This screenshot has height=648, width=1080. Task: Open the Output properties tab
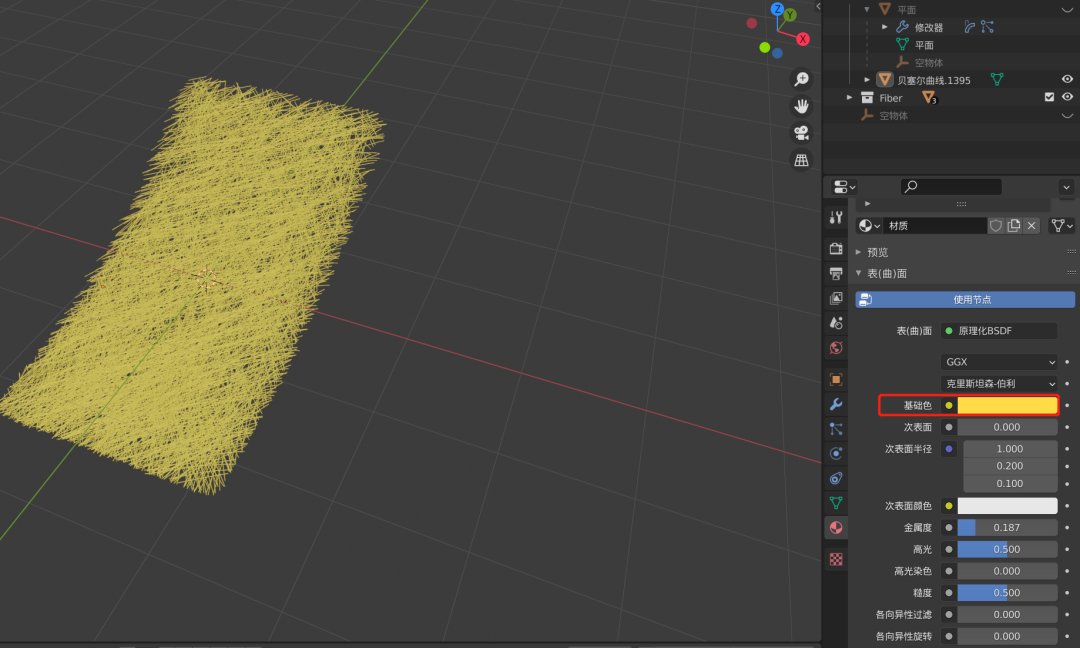click(836, 273)
